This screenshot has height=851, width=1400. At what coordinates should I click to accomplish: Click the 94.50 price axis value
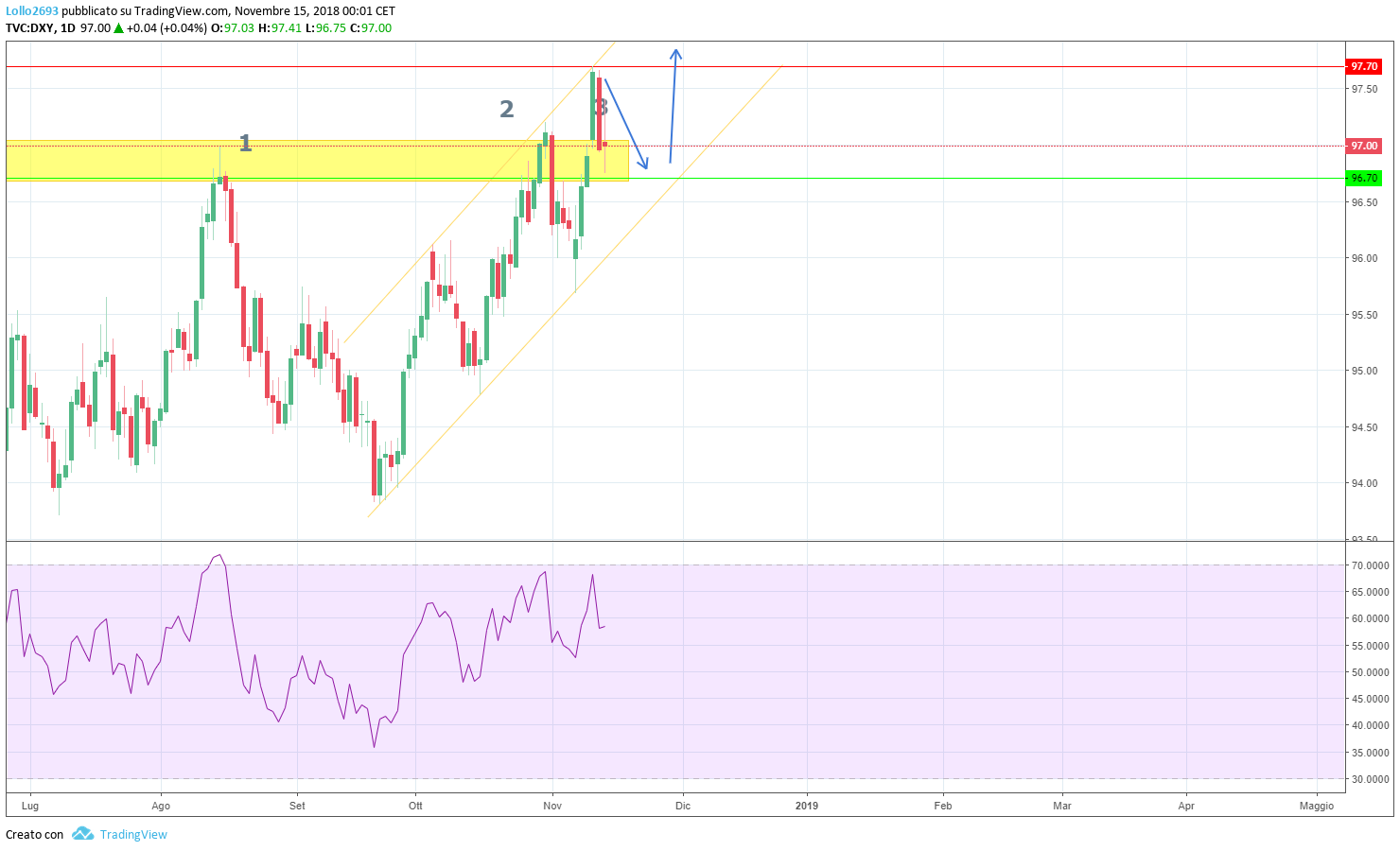click(x=1364, y=427)
